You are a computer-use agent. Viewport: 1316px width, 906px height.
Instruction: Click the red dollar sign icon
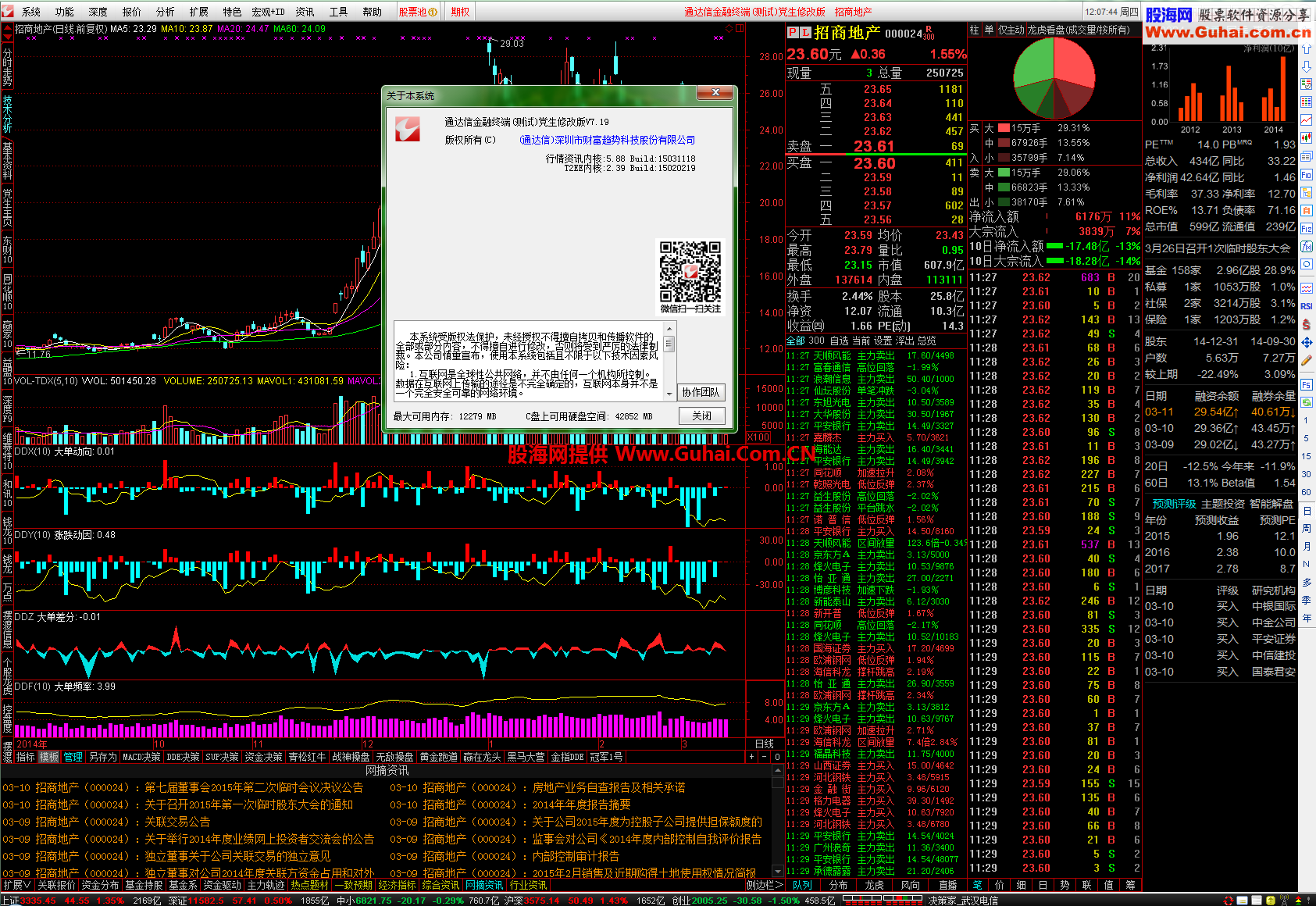pyautogui.click(x=1306, y=324)
